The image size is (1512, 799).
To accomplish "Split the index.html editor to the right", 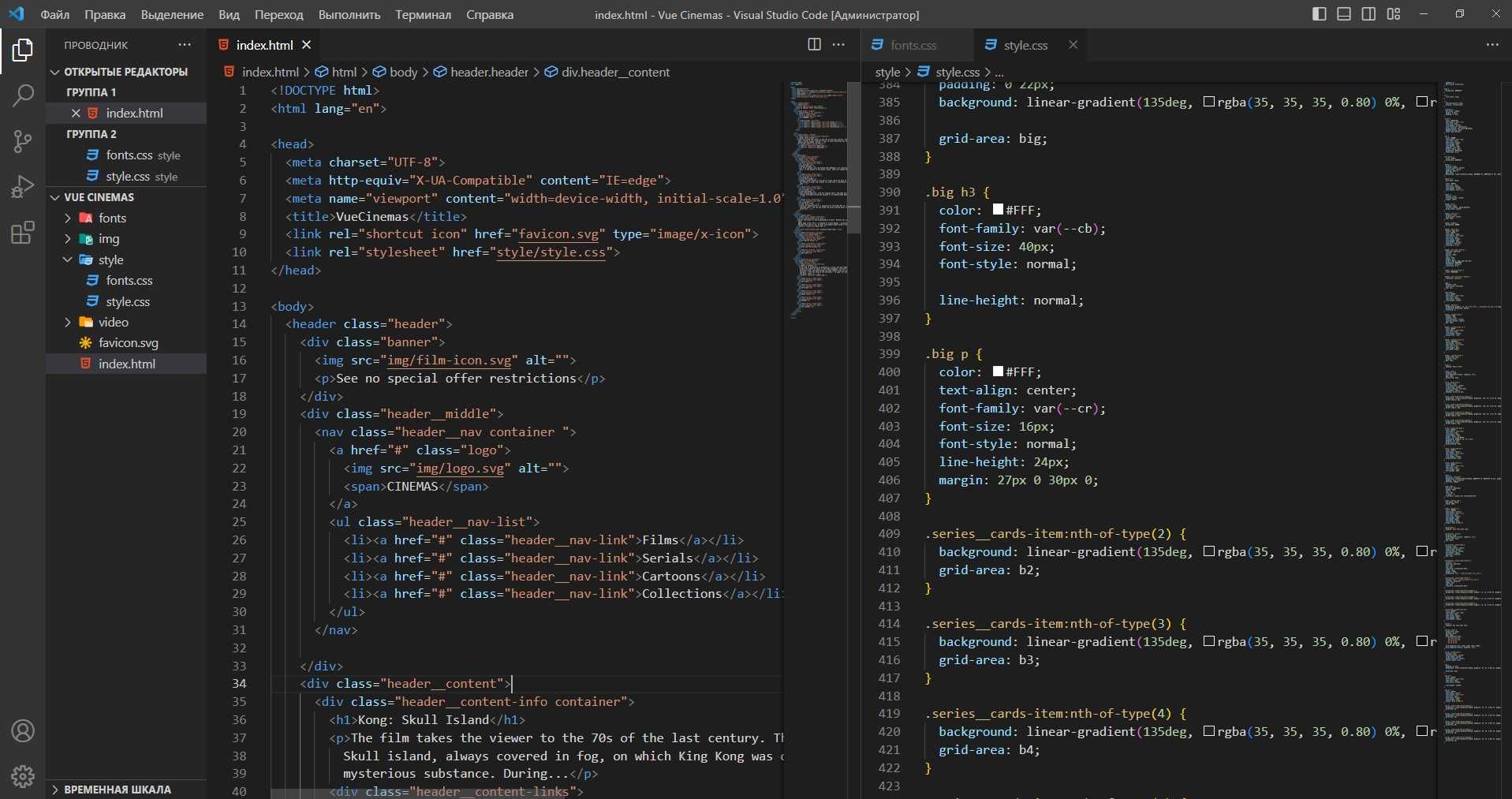I will point(815,44).
